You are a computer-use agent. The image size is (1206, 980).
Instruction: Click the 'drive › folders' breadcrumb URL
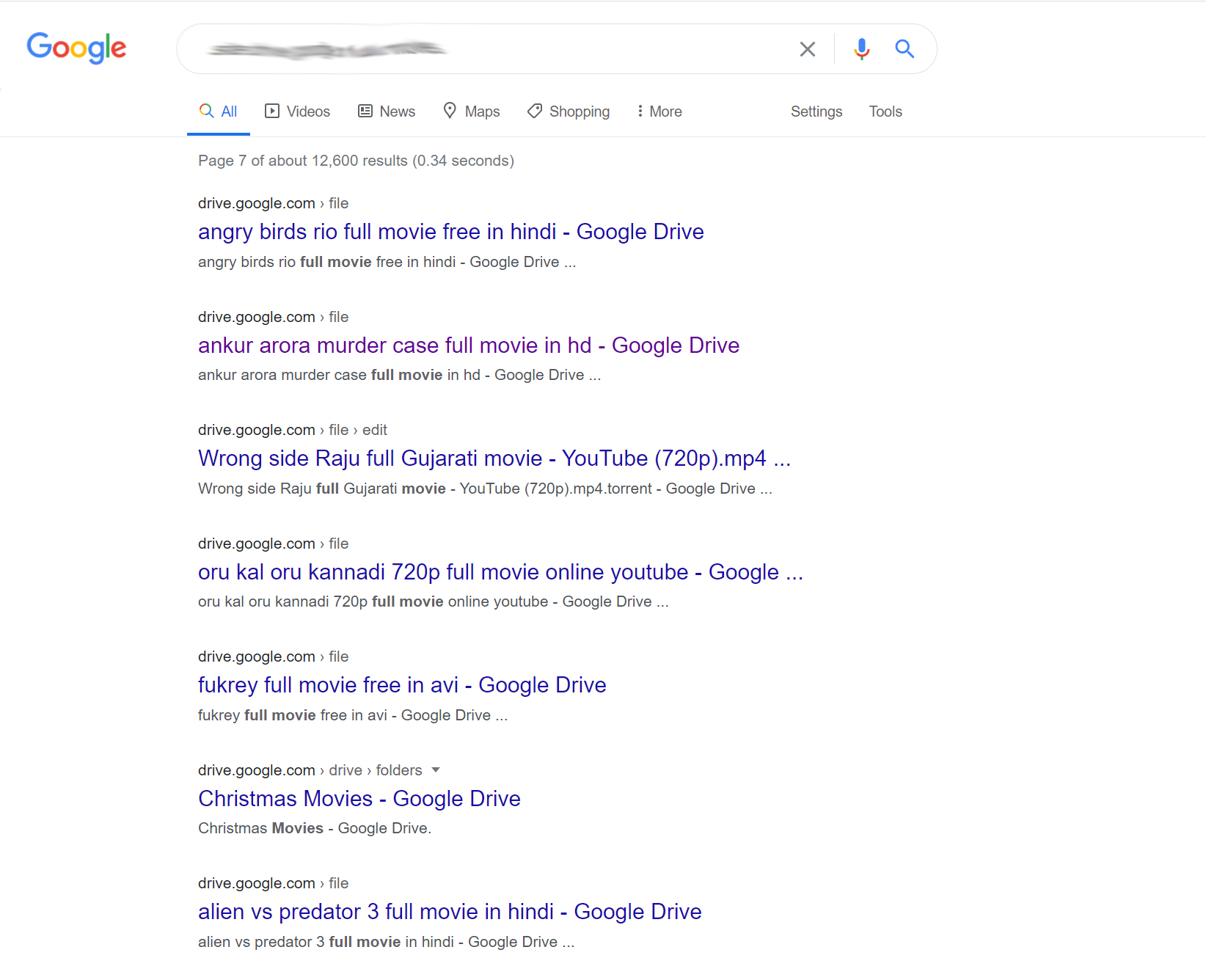click(x=310, y=770)
